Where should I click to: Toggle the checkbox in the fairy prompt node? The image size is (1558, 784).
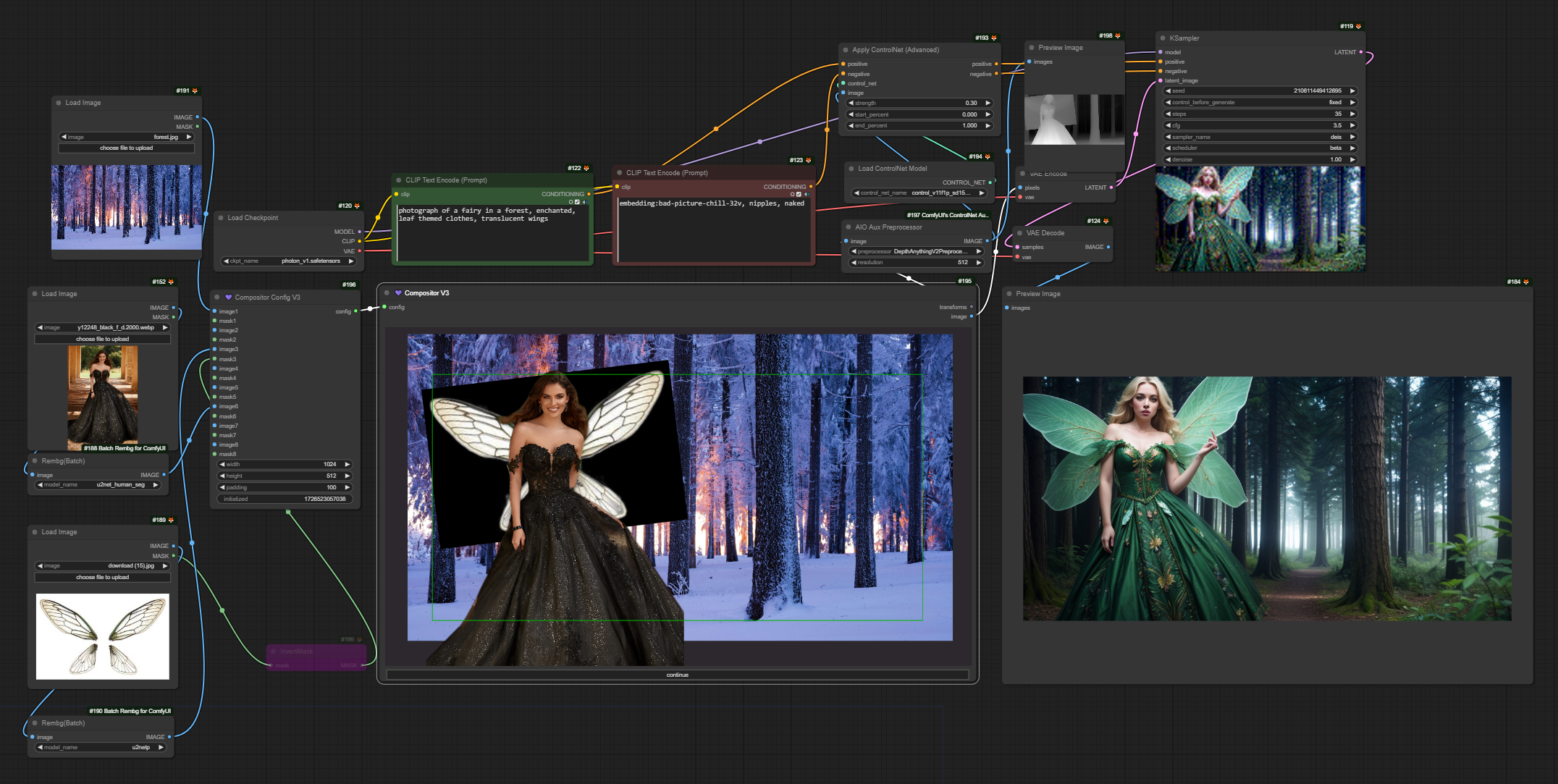pyautogui.click(x=577, y=202)
